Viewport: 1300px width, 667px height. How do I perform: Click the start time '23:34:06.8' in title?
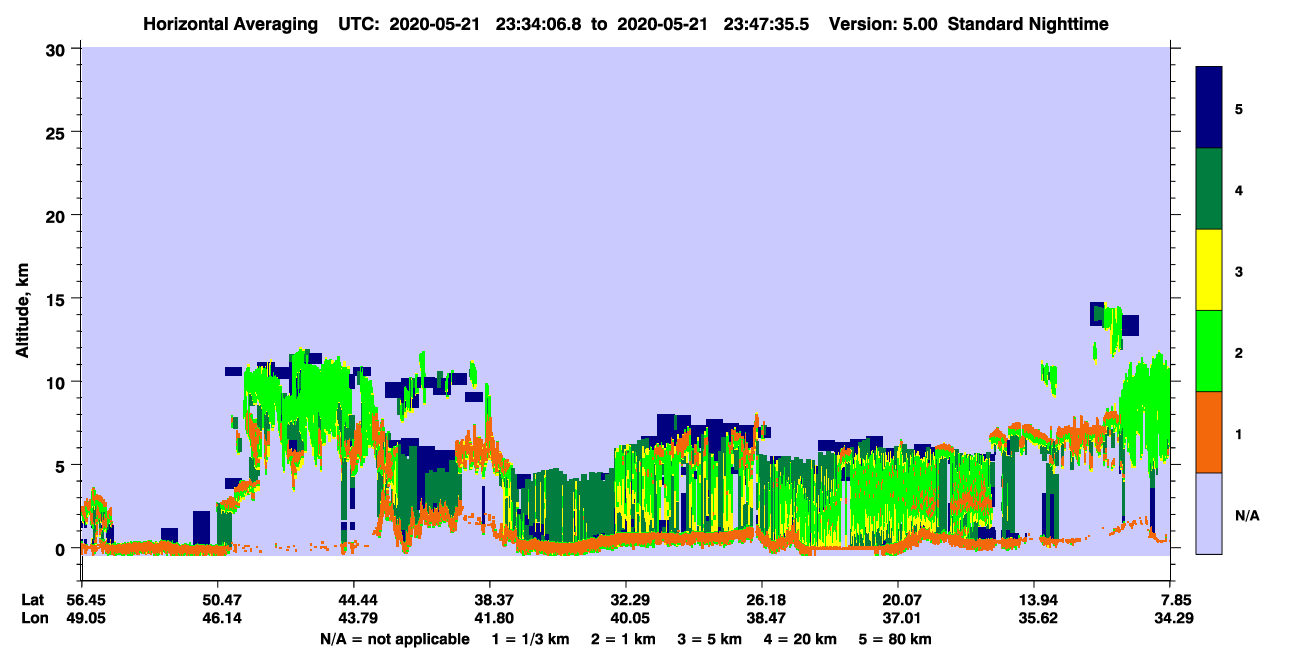coord(539,23)
